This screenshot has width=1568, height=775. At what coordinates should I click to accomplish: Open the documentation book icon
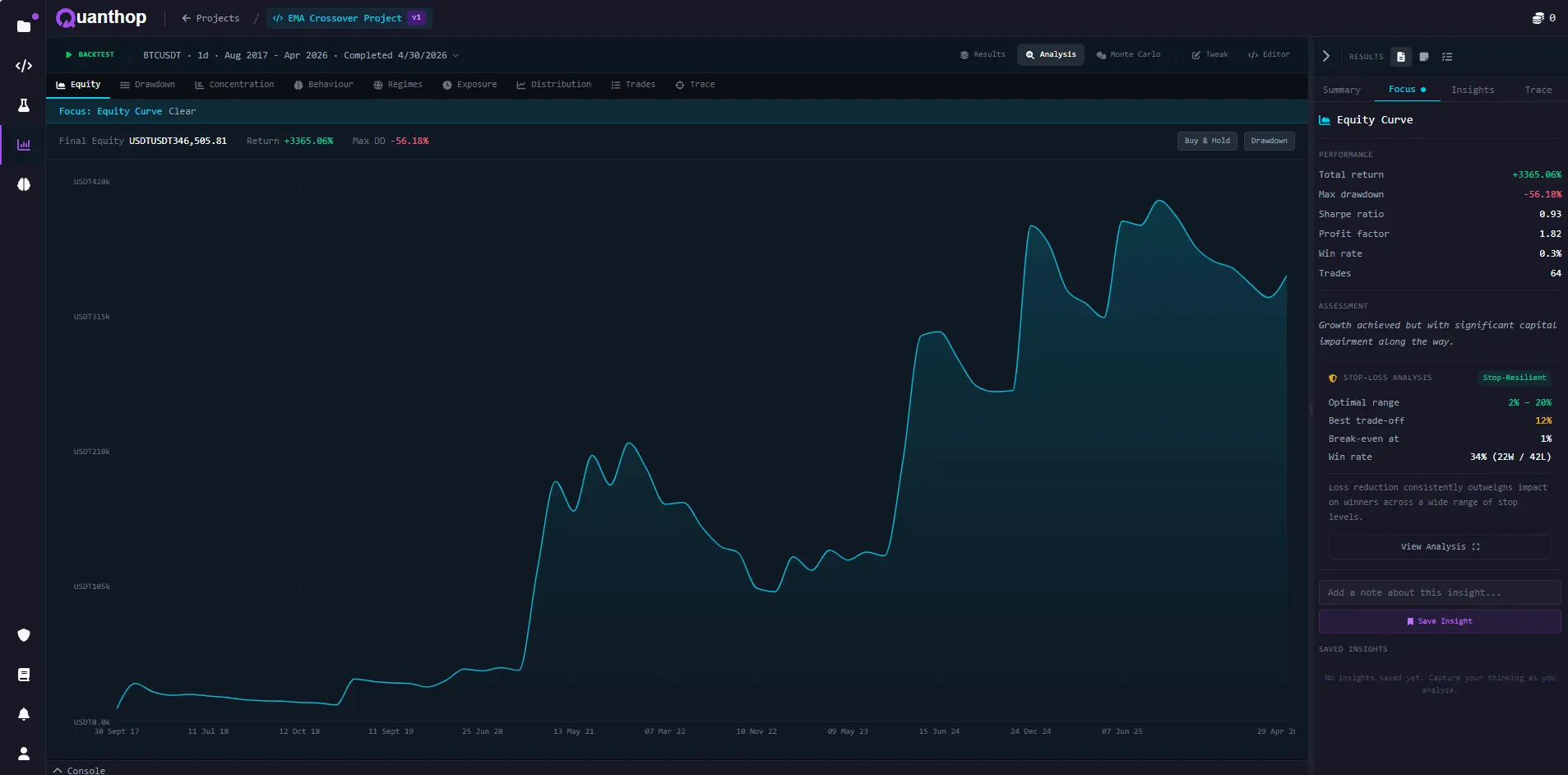[x=24, y=675]
